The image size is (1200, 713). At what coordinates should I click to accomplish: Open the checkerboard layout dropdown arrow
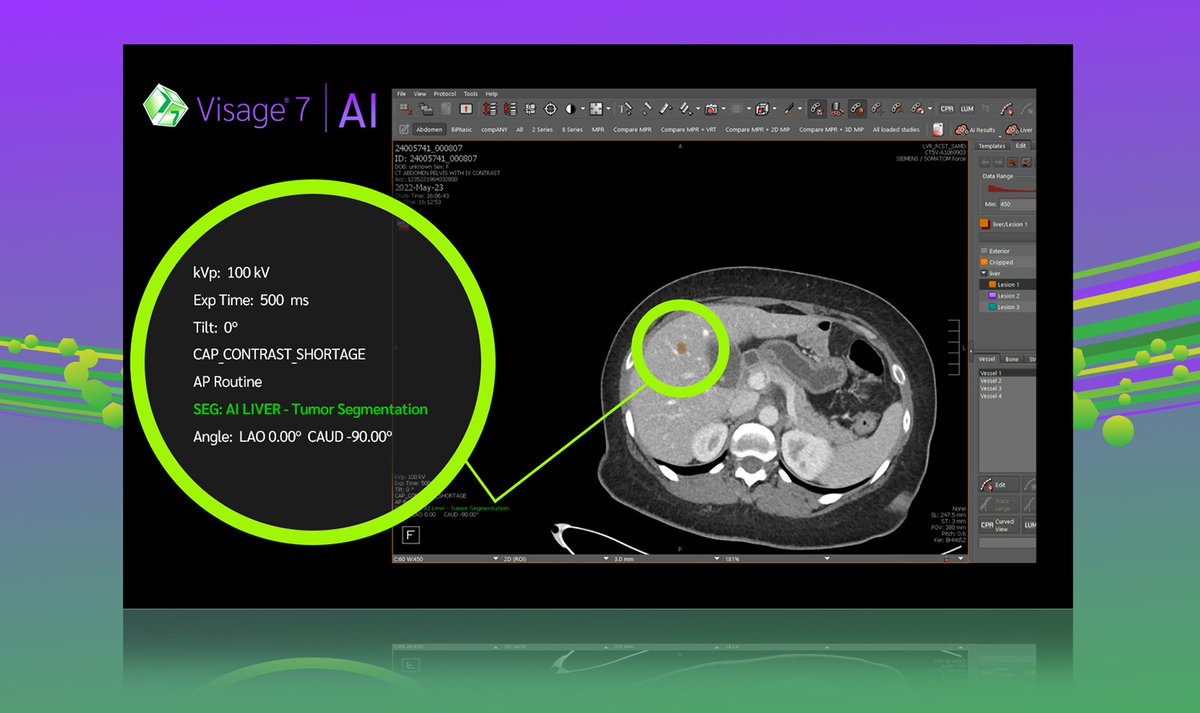click(x=608, y=109)
